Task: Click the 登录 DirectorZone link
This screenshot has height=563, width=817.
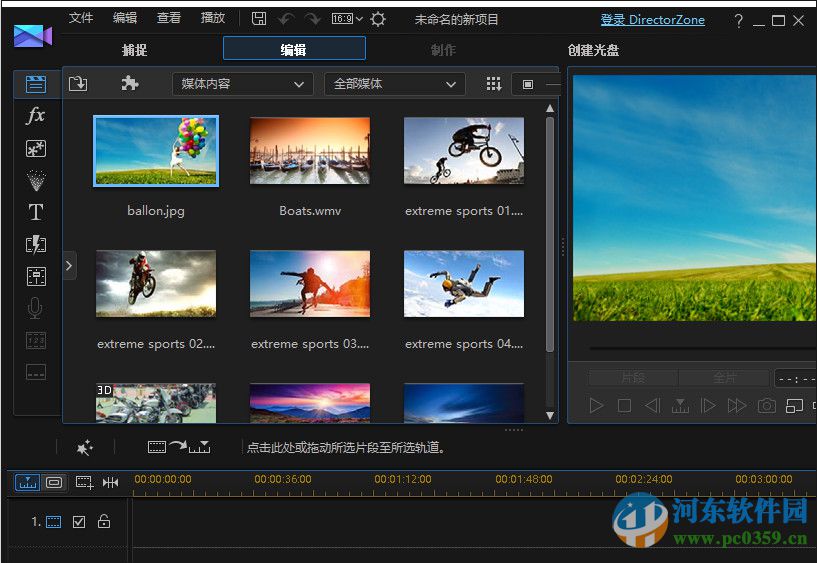Action: tap(652, 20)
